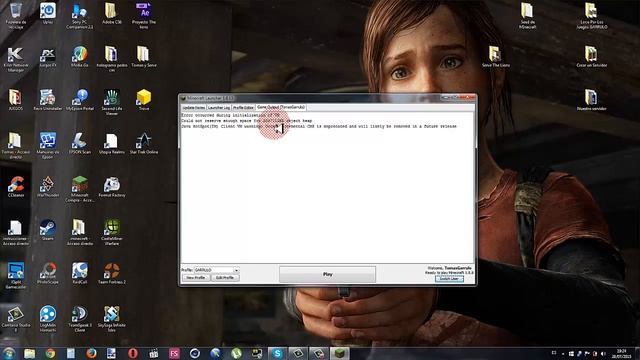Open the Windows Start menu
The width and height of the screenshot is (640, 360).
[x=9, y=353]
